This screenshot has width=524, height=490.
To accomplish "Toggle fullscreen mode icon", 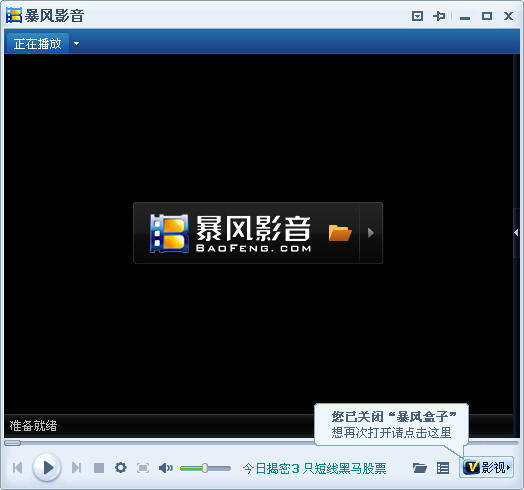I will [x=143, y=468].
